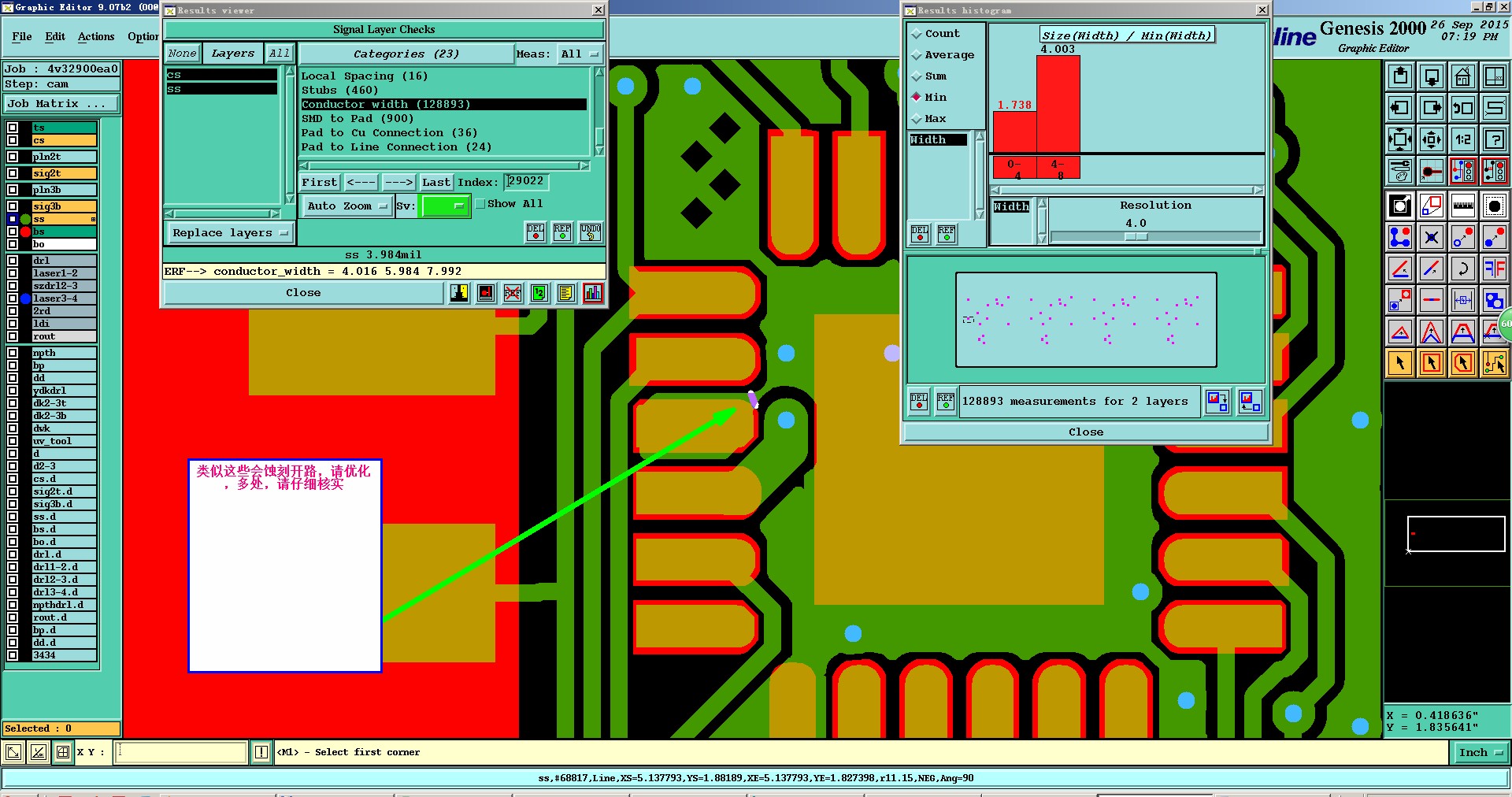Select the plain arrow pointer select tool

[1400, 363]
